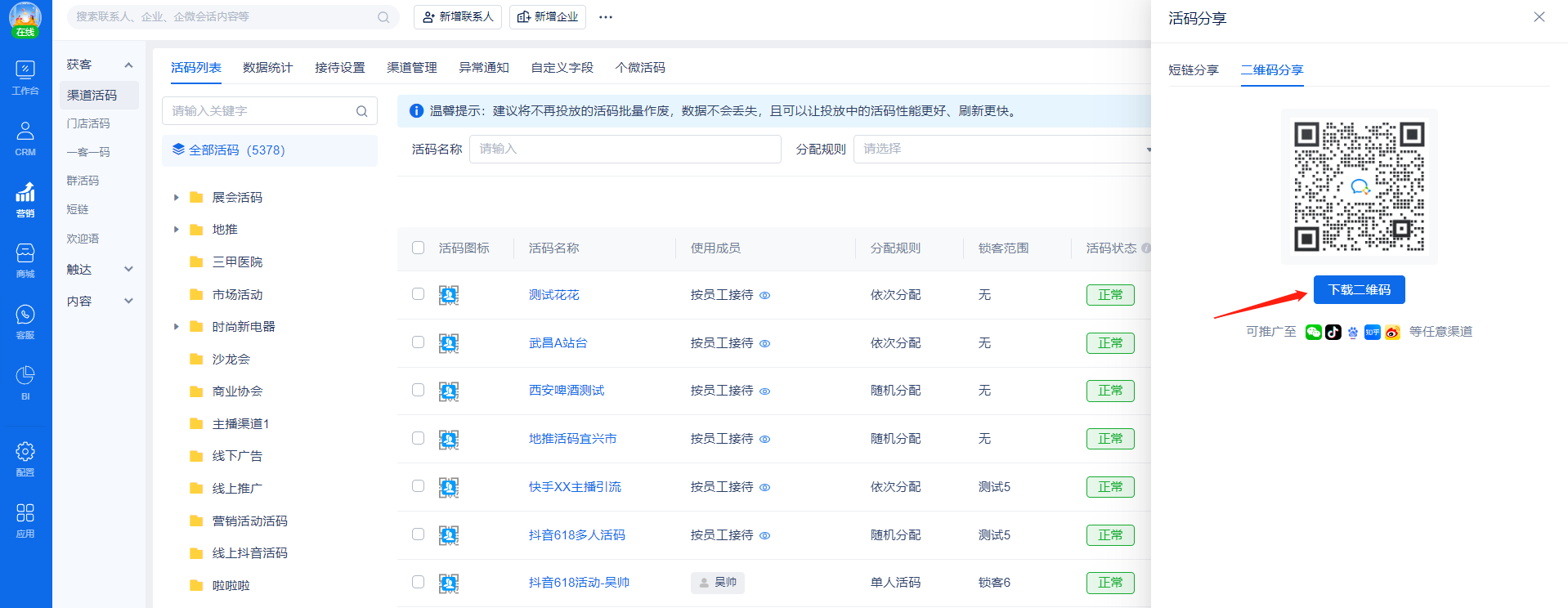Expand the 时尚新电器 folder
Viewport: 1568px width, 608px height.
pyautogui.click(x=176, y=327)
